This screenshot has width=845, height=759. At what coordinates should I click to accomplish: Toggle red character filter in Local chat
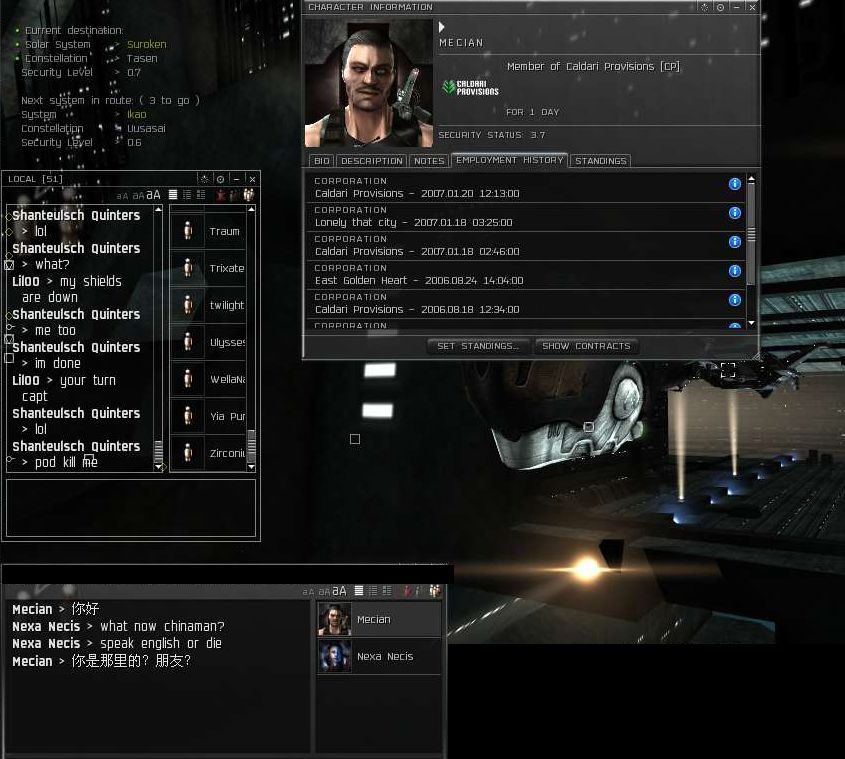[x=220, y=195]
